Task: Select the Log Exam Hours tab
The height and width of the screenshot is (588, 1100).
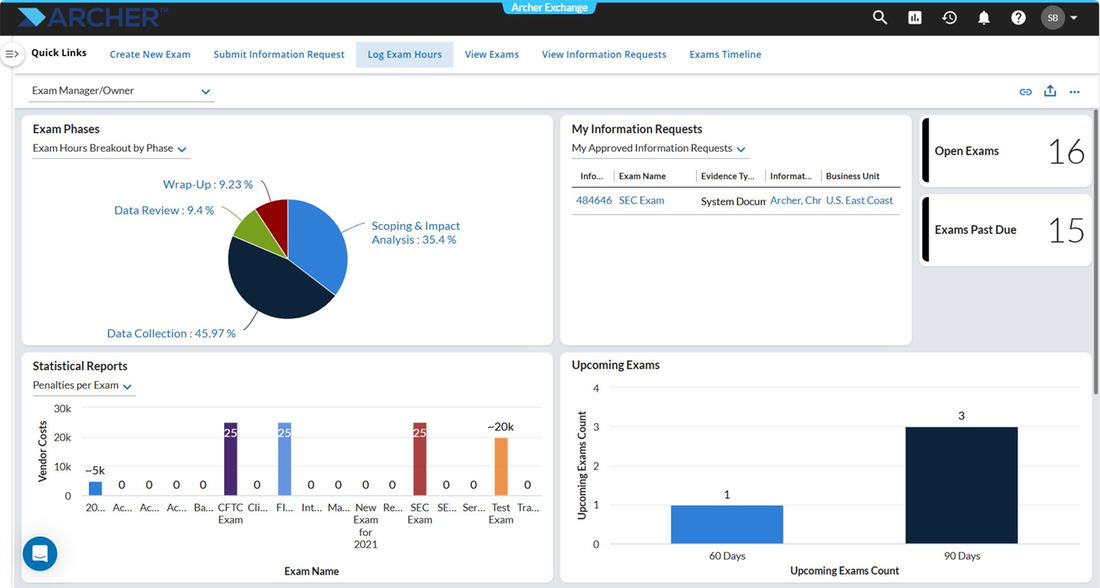Action: point(405,55)
